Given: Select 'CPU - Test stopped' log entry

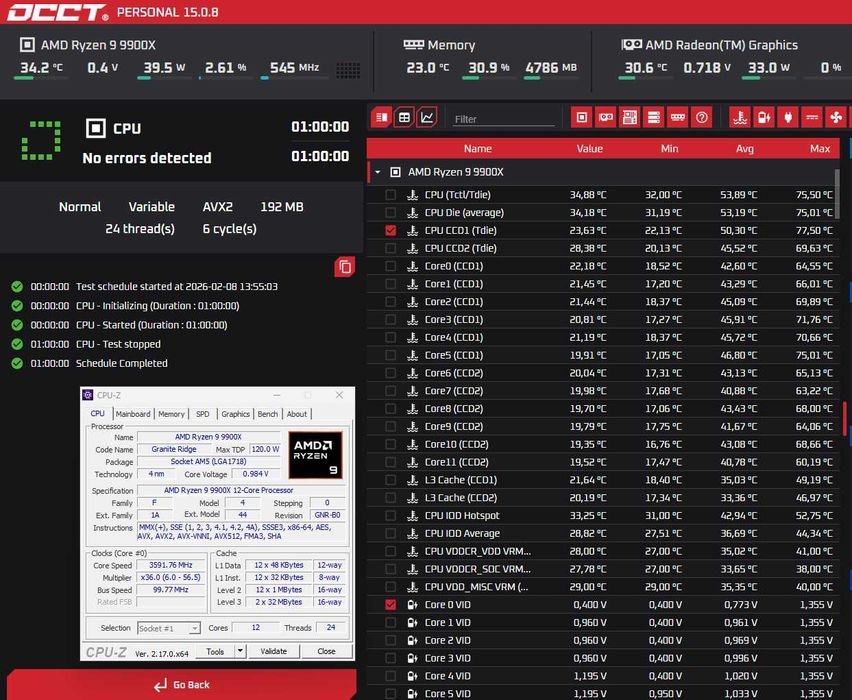Looking at the screenshot, I should click(118, 344).
